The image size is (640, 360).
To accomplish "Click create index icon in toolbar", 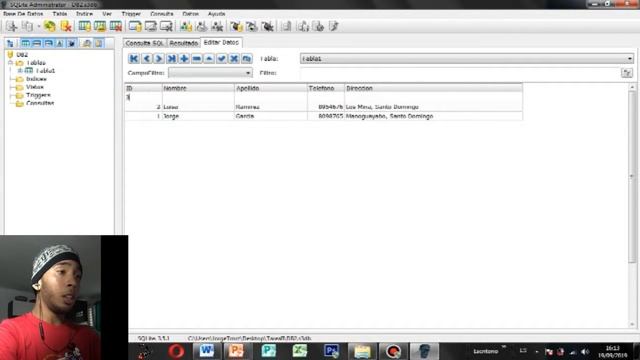I will click(x=135, y=27).
